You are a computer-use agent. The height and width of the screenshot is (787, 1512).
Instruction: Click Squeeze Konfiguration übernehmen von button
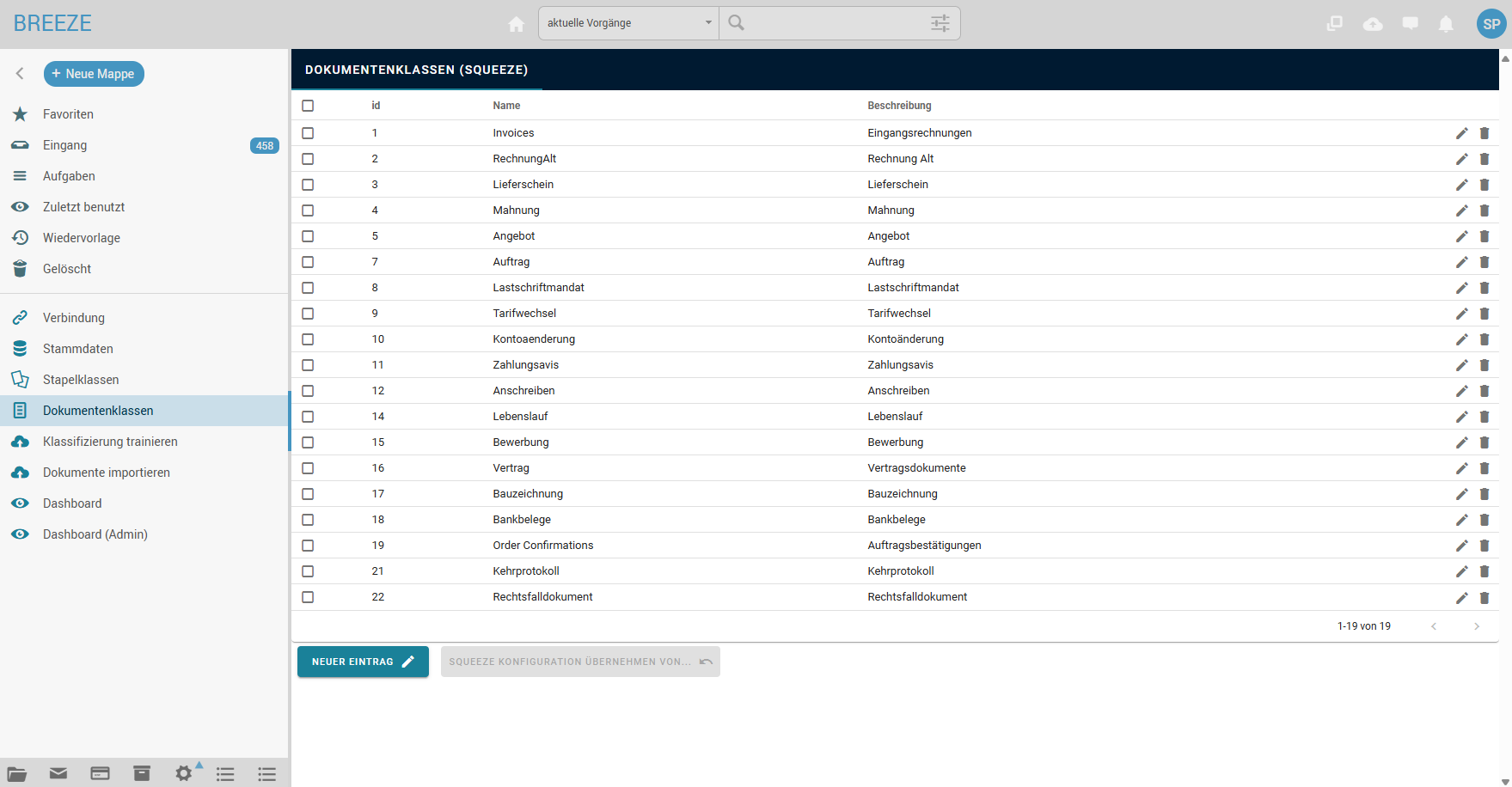click(x=580, y=662)
